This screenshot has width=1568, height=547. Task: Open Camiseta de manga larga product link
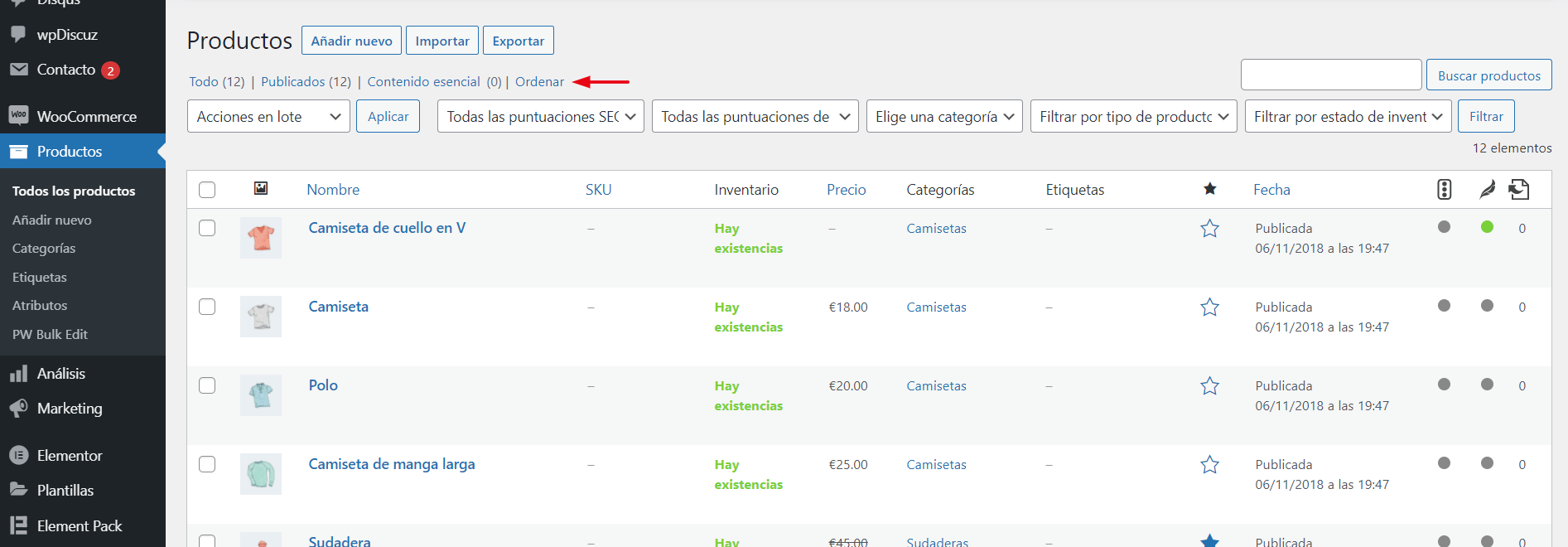(x=392, y=464)
